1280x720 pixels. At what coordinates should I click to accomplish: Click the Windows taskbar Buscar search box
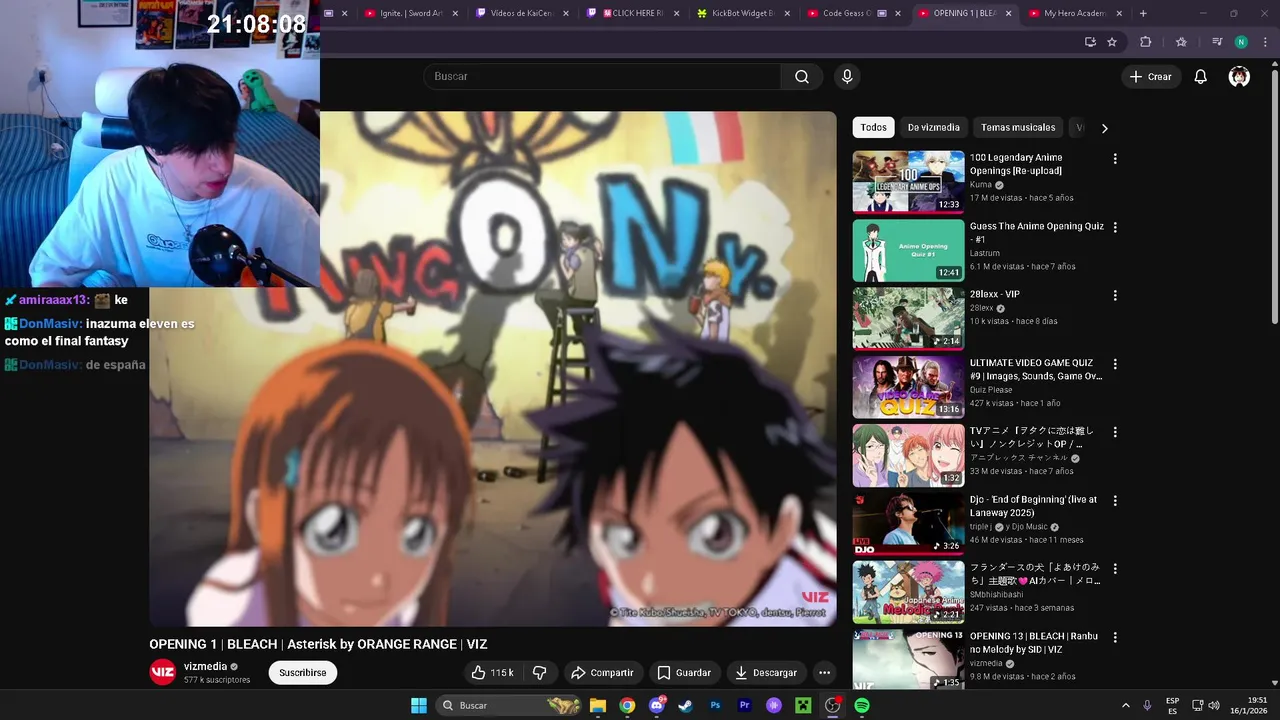click(x=510, y=705)
